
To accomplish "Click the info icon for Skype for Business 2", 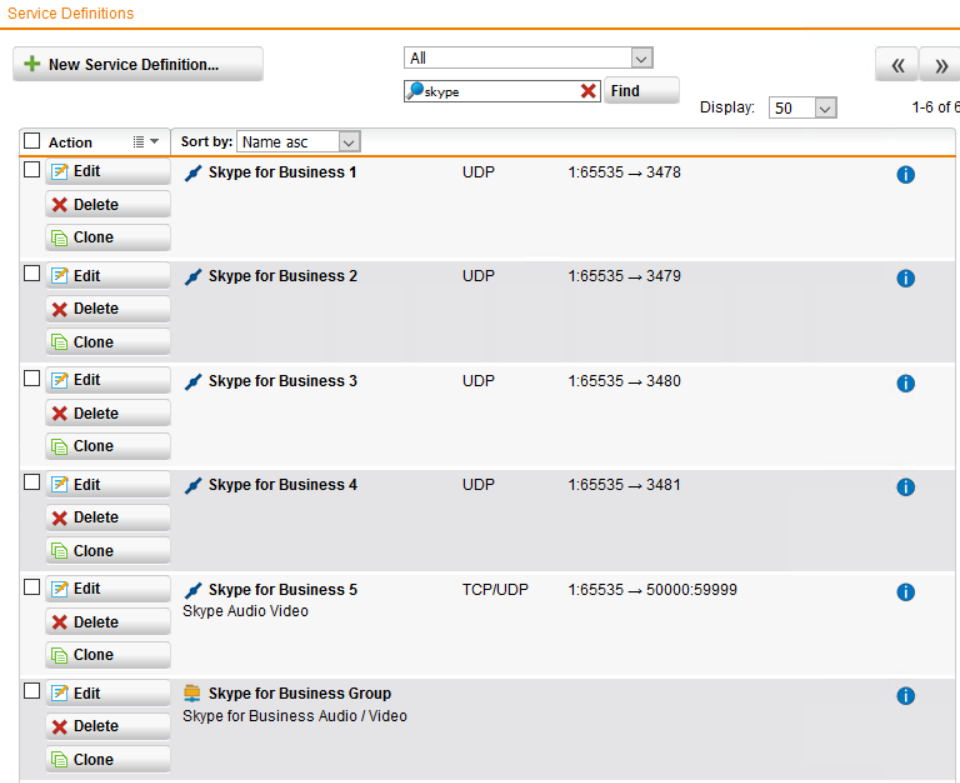I will (x=906, y=279).
